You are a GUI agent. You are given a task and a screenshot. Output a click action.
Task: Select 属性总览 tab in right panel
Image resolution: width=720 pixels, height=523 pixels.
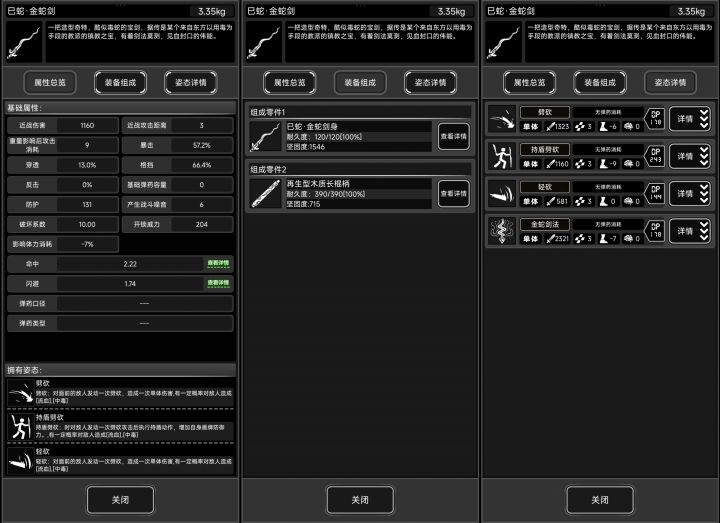tap(529, 83)
